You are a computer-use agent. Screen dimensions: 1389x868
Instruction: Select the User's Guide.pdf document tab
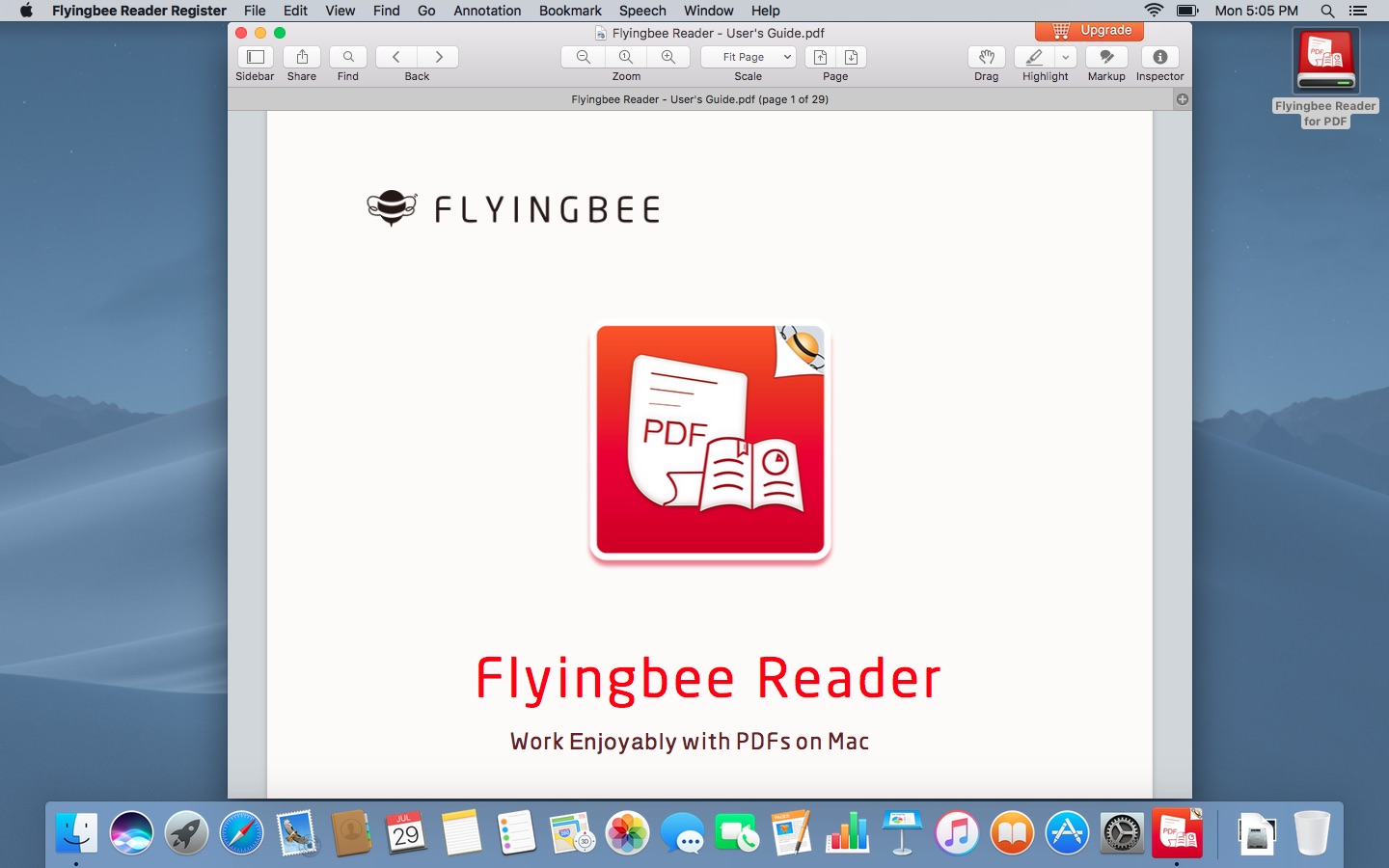point(699,99)
